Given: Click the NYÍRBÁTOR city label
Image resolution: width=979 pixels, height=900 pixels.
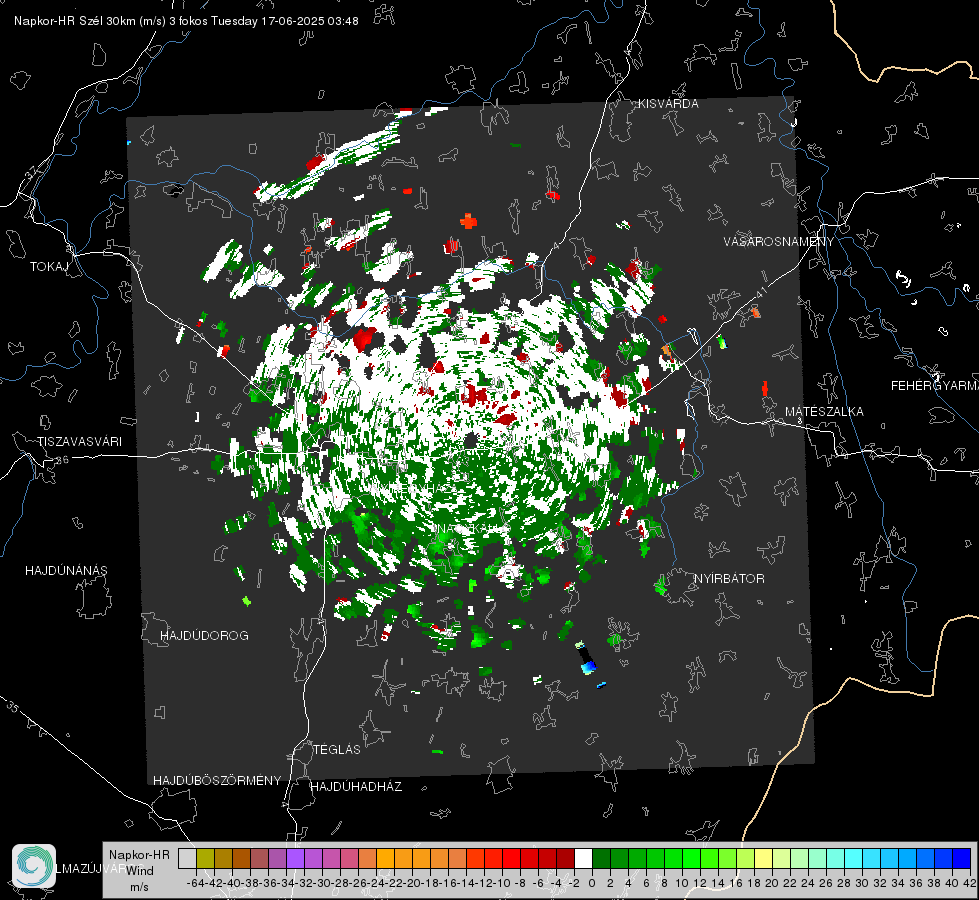Looking at the screenshot, I should [729, 578].
